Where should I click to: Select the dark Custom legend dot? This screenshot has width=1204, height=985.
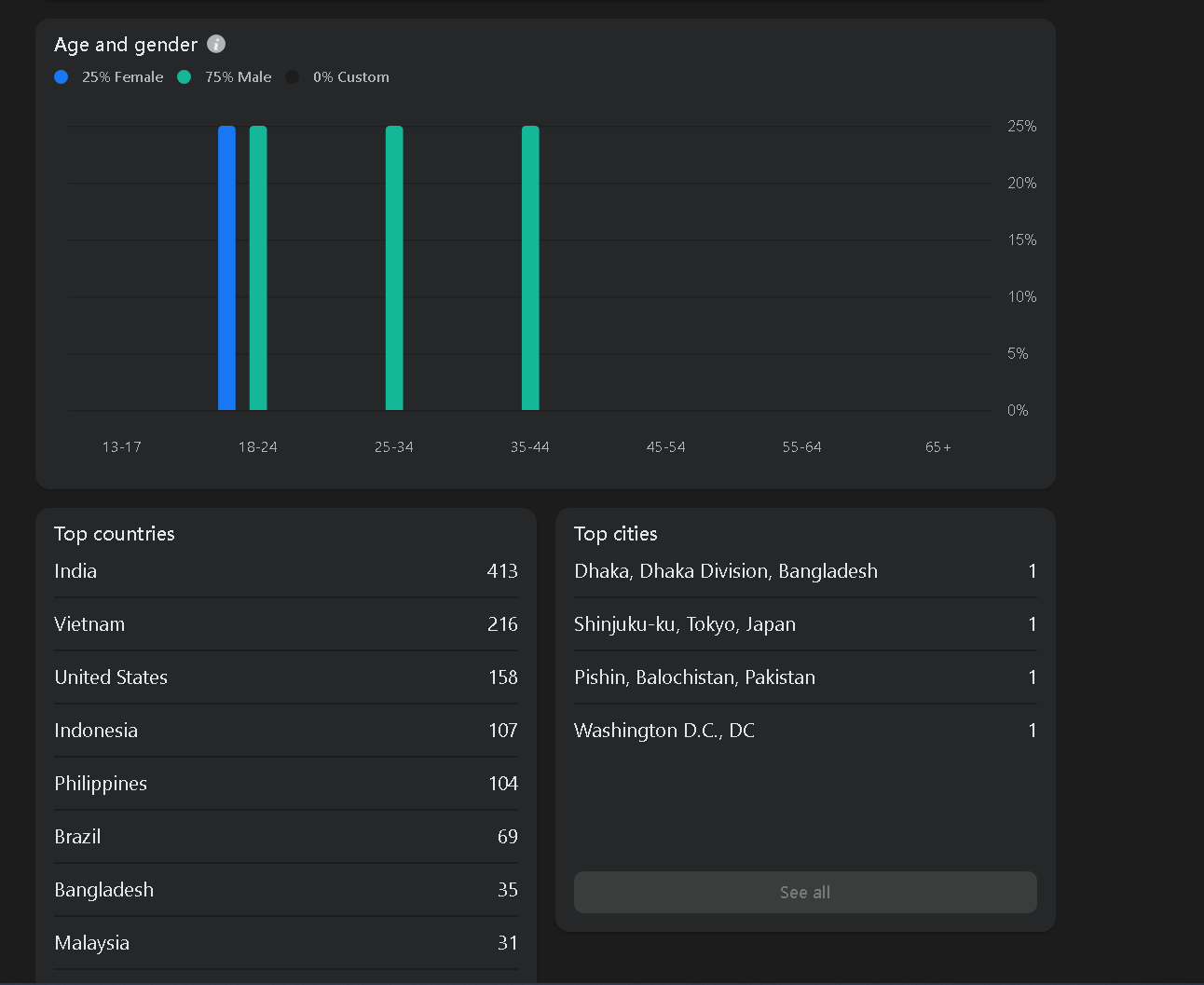[x=293, y=77]
